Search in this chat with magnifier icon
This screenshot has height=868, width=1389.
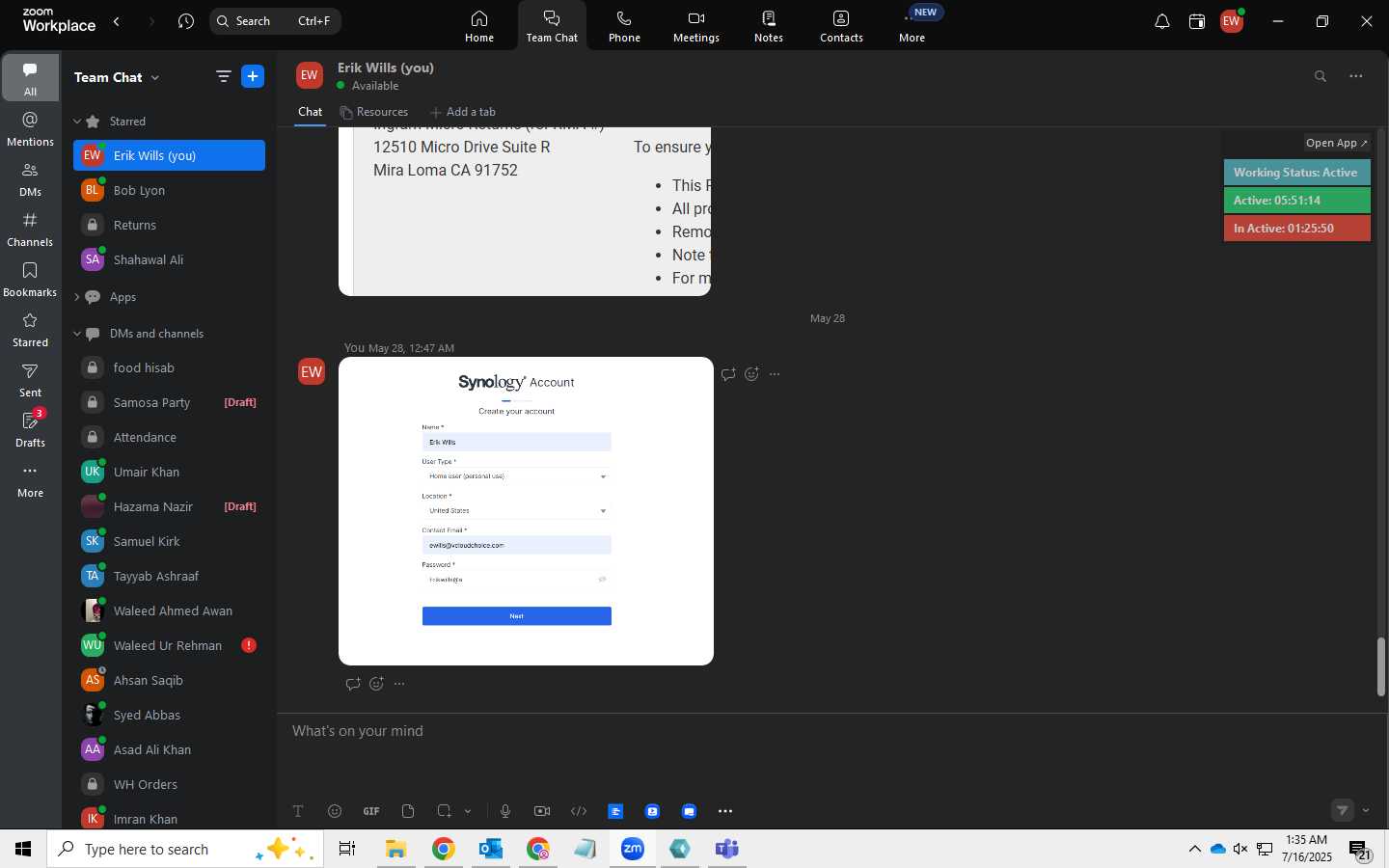1321,76
